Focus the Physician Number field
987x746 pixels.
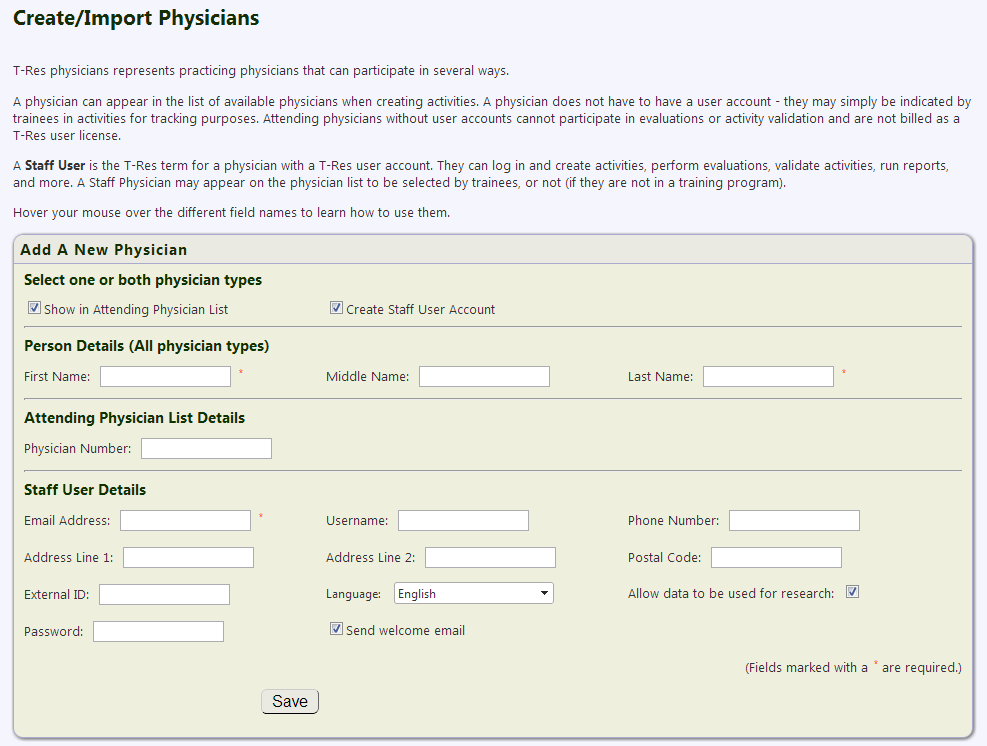(x=206, y=448)
